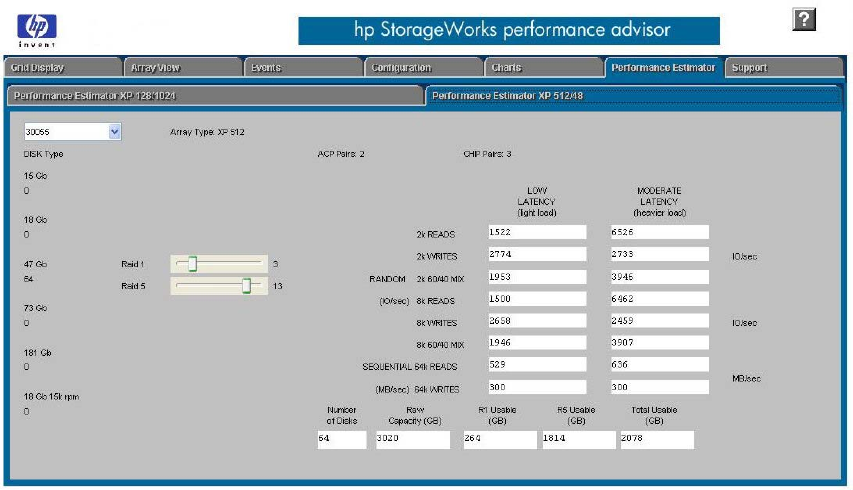Click the 'ACP Pairs: 2' text
This screenshot has height=490, width=853.
341,154
